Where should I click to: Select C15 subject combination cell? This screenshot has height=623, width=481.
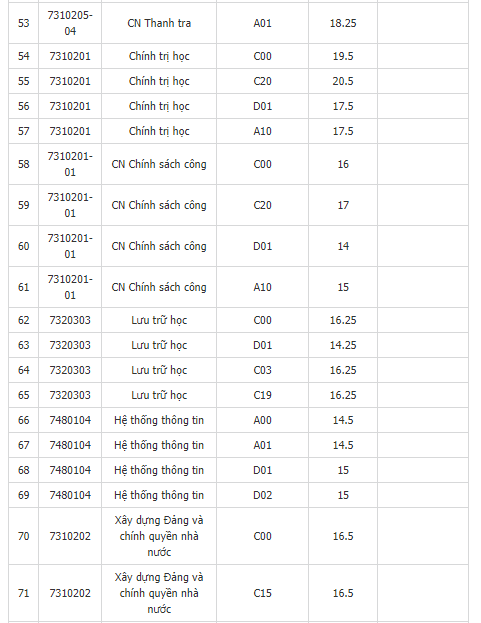coord(262,593)
